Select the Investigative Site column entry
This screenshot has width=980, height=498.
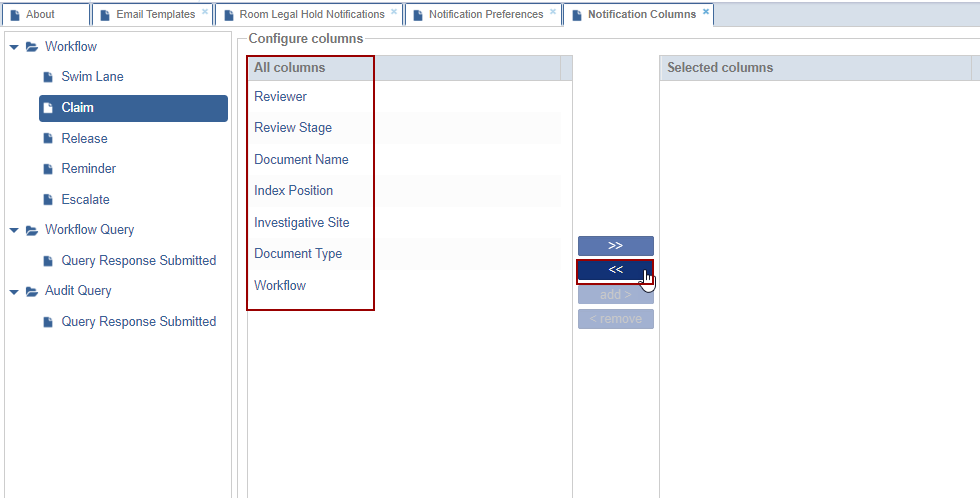coord(301,223)
